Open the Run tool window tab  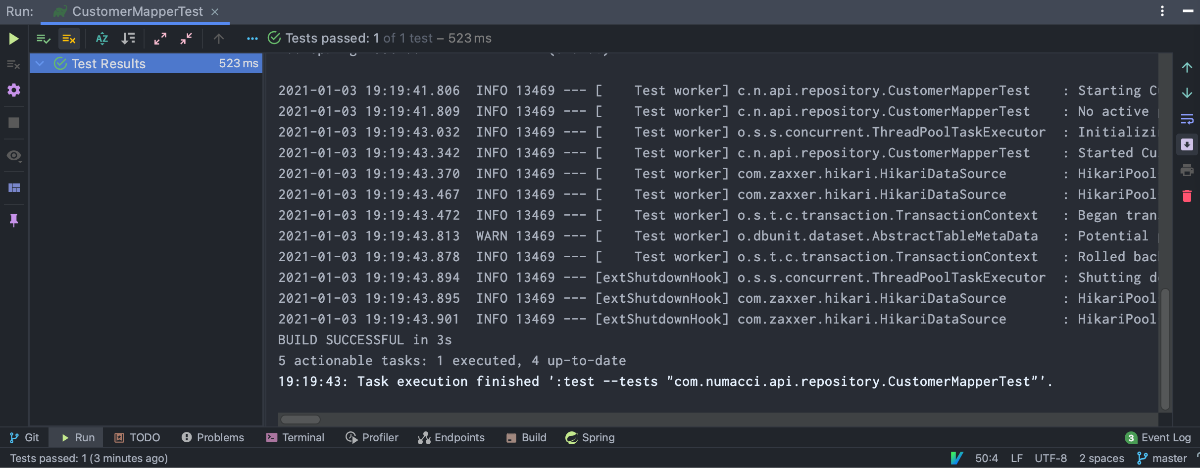click(x=77, y=437)
